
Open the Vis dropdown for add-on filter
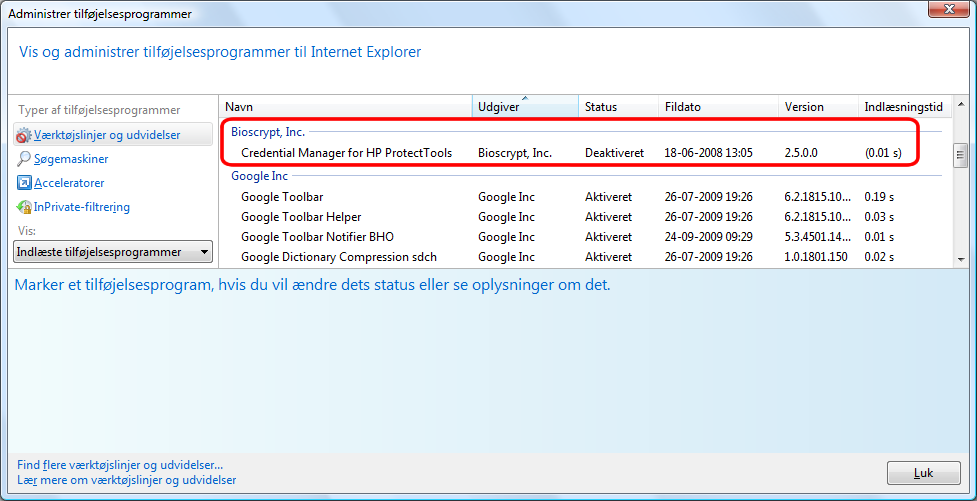pos(113,252)
